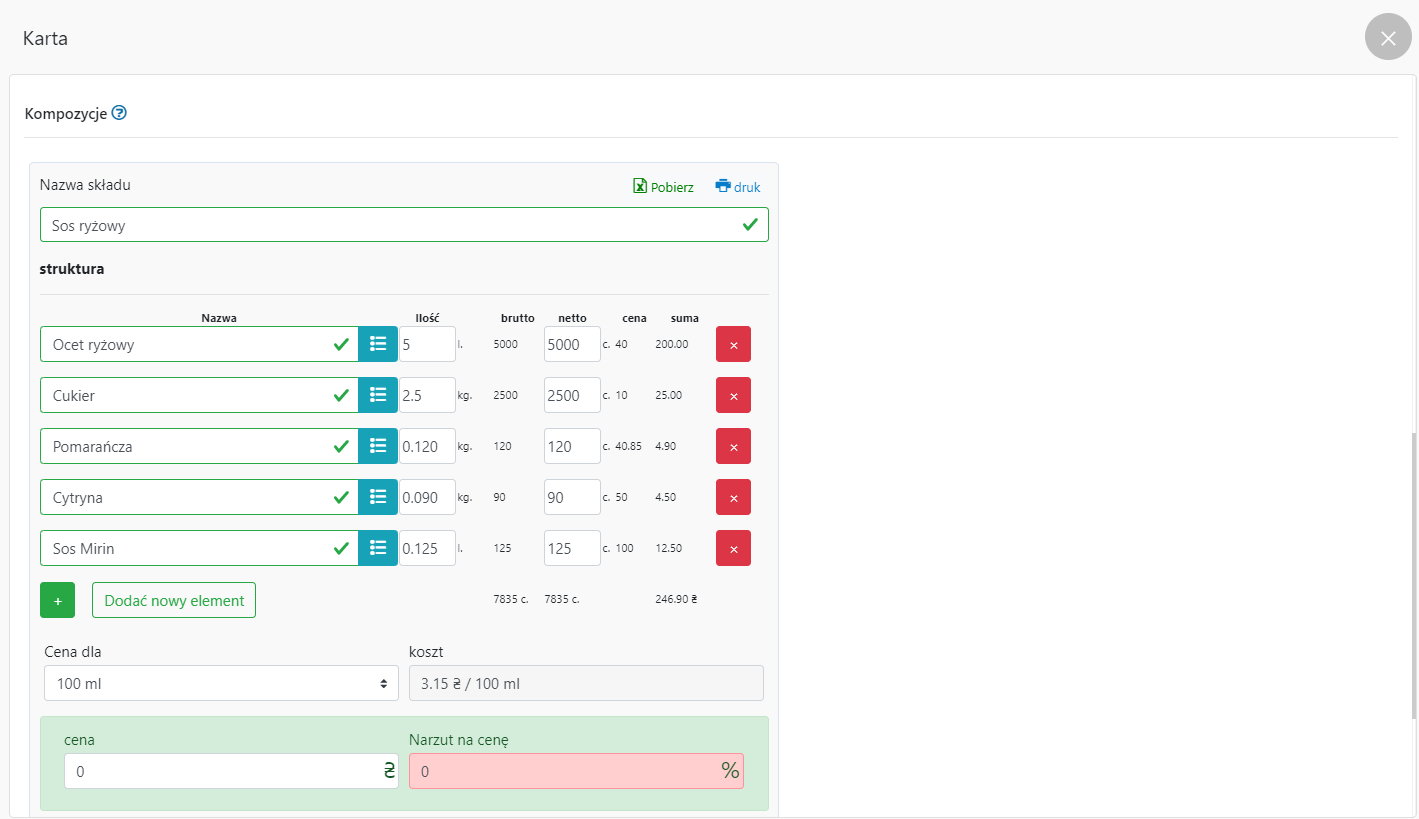Viewport: 1419px width, 819px height.
Task: Click Dodać nowy element button
Action: tap(174, 600)
